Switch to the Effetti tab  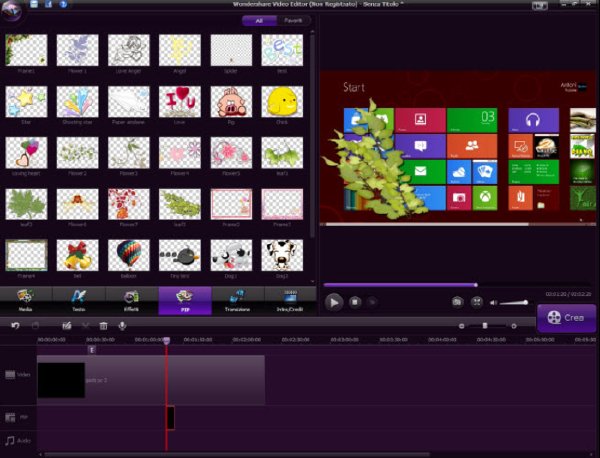[131, 301]
